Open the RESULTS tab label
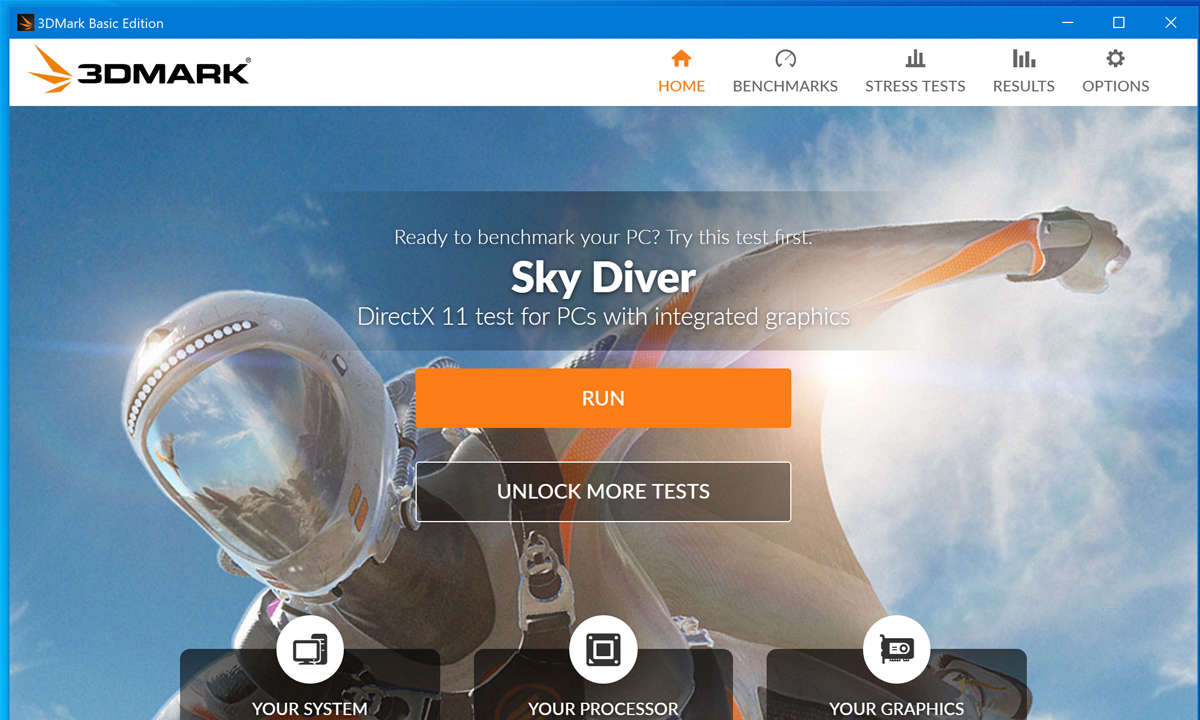 pyautogui.click(x=1023, y=86)
